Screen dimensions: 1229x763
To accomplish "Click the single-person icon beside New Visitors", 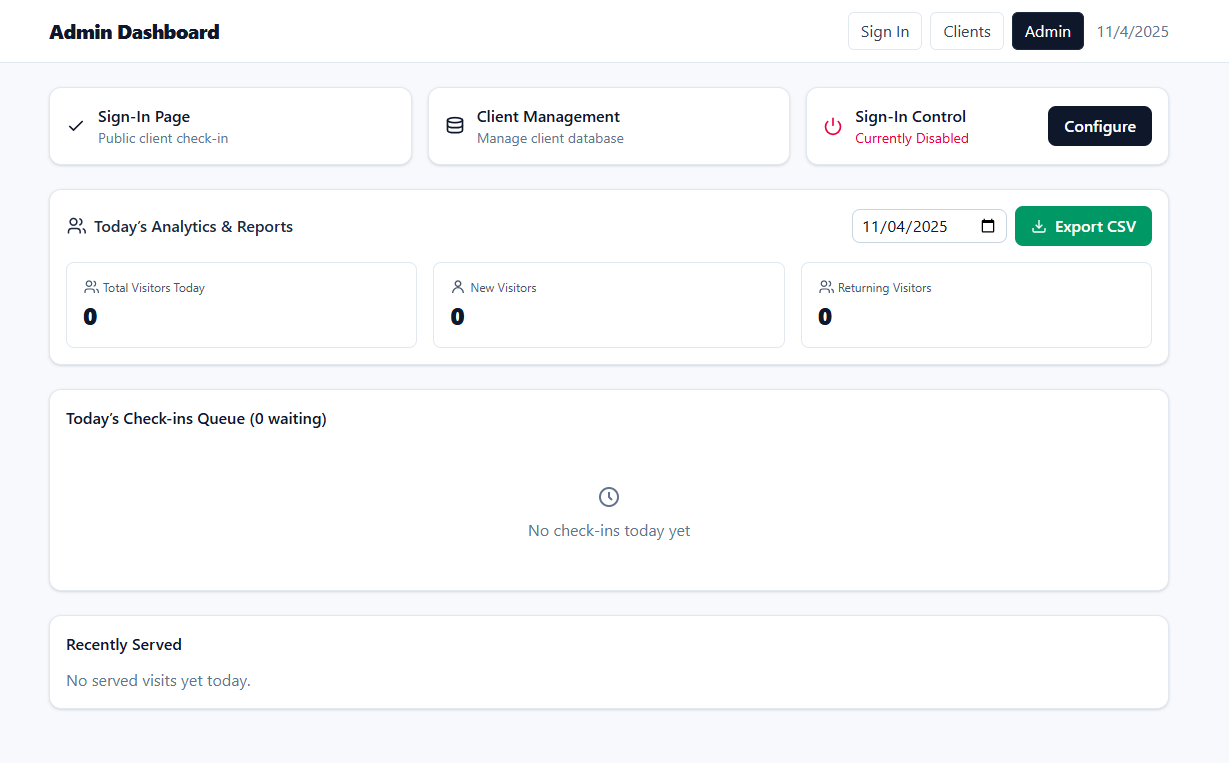I will pyautogui.click(x=458, y=287).
